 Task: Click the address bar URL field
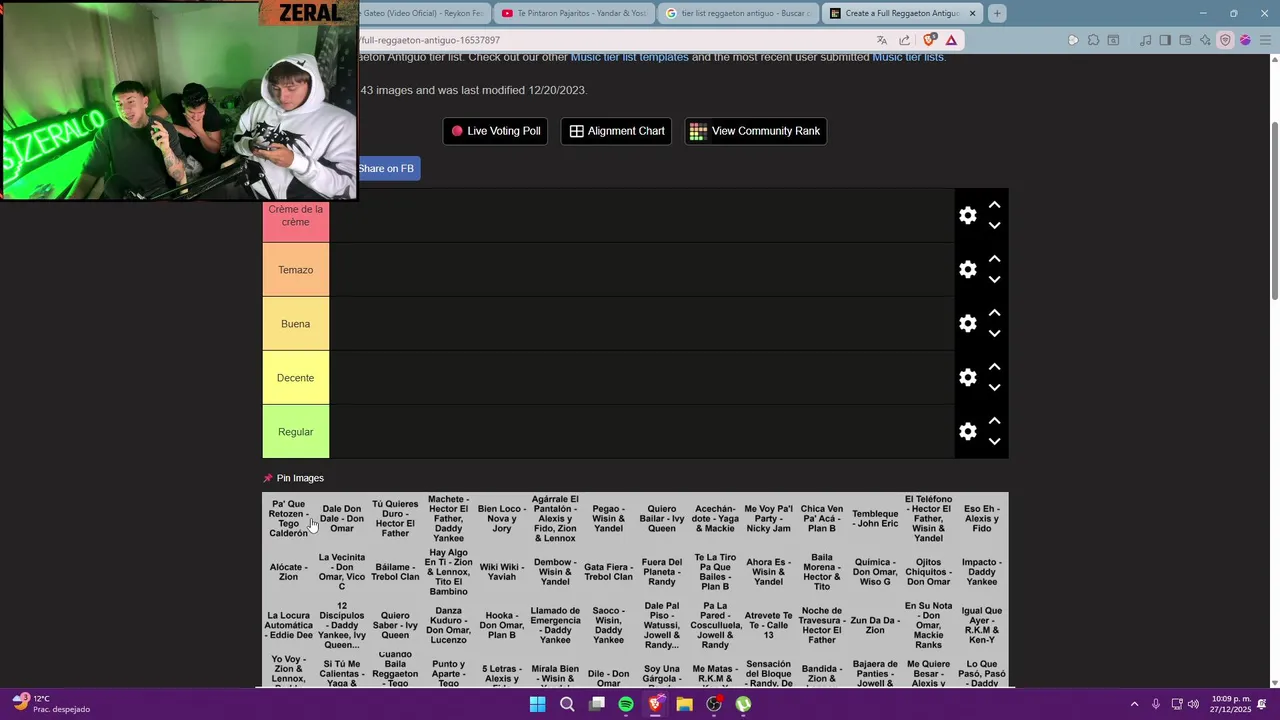point(610,40)
